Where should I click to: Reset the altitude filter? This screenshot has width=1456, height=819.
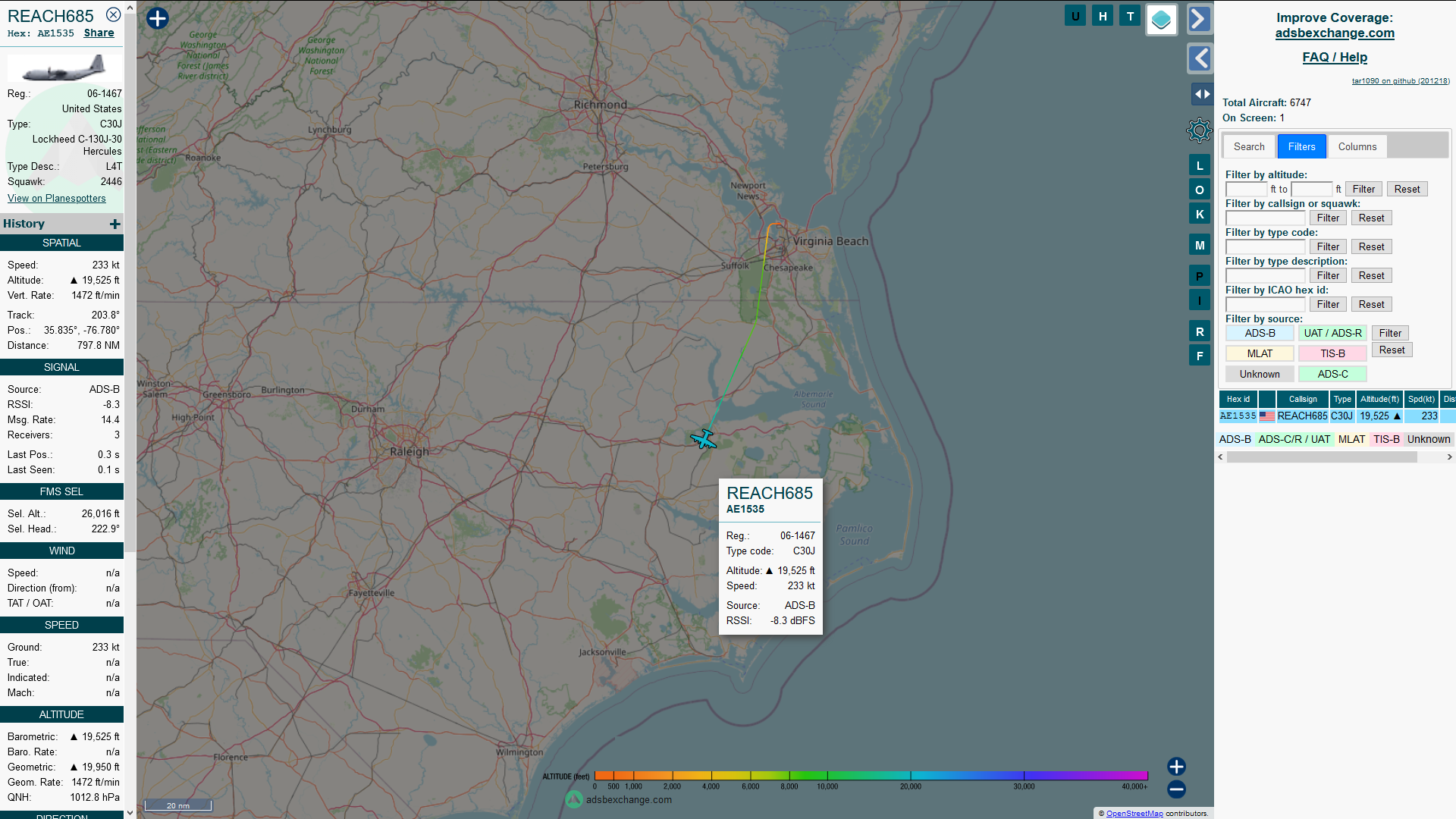tap(1407, 190)
